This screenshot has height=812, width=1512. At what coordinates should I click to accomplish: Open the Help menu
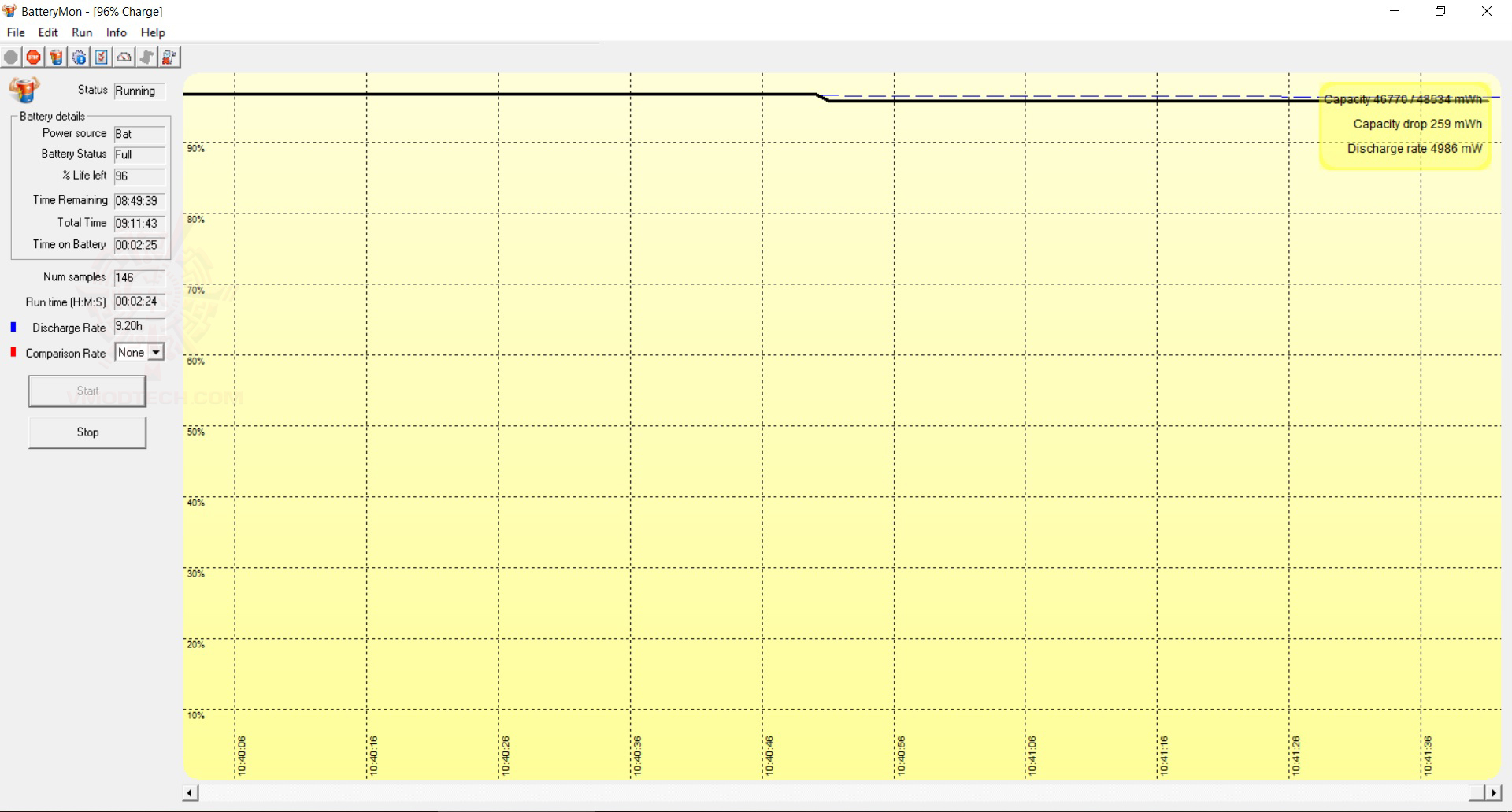point(153,32)
